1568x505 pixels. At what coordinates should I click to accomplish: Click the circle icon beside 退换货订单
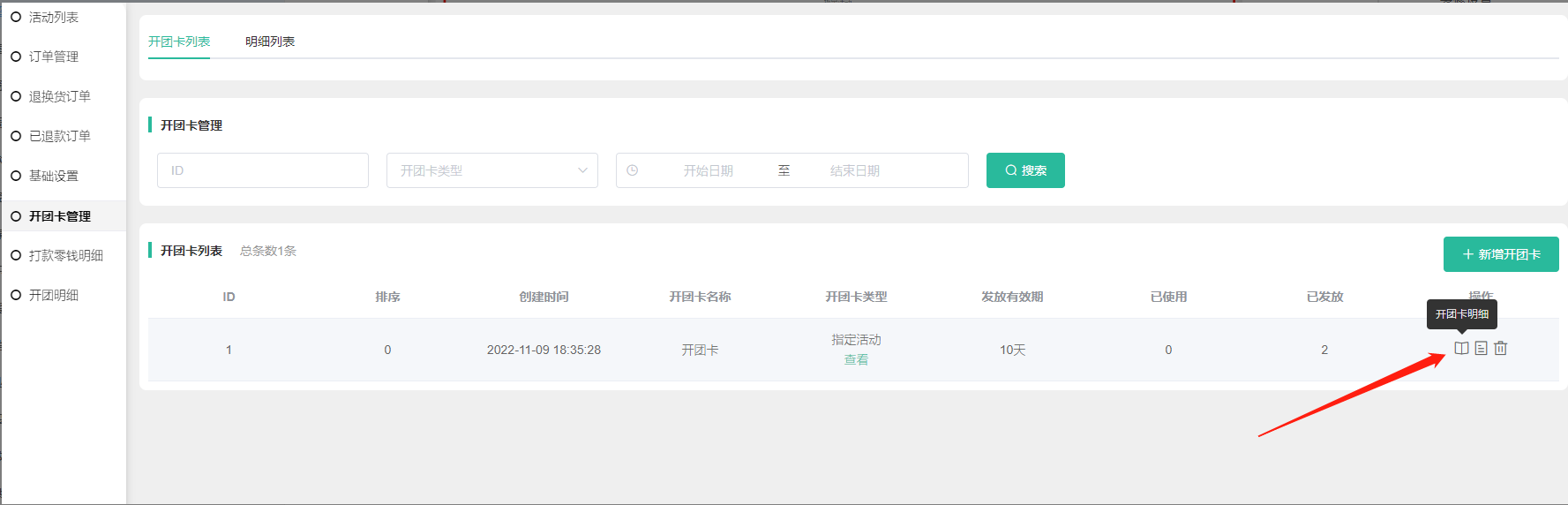(x=16, y=96)
